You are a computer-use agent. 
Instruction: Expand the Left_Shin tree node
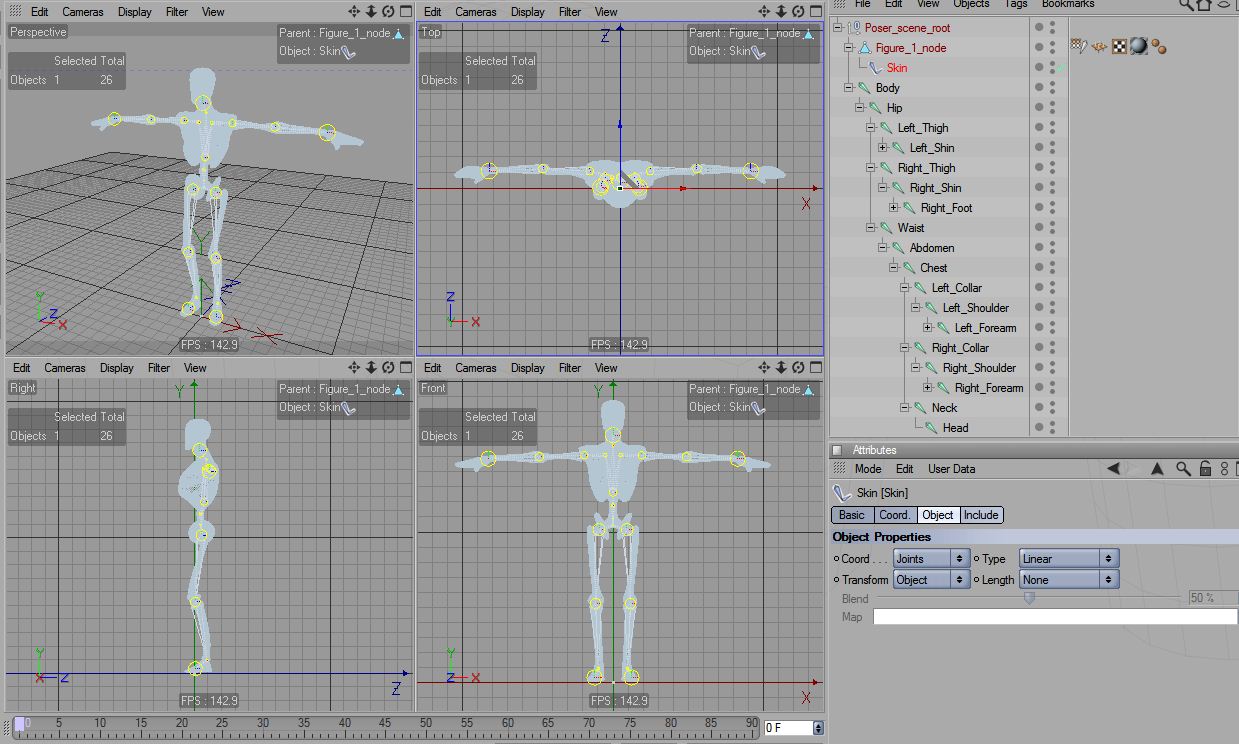point(883,148)
